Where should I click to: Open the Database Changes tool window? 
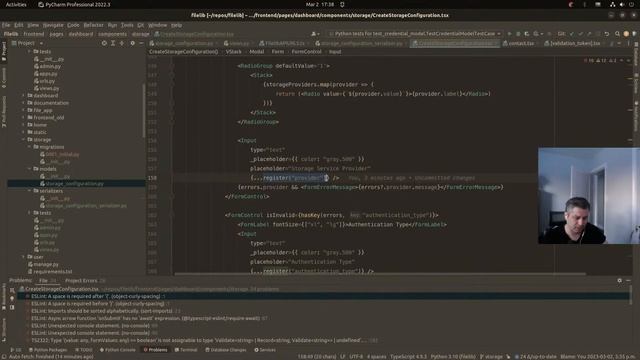pos(226,350)
